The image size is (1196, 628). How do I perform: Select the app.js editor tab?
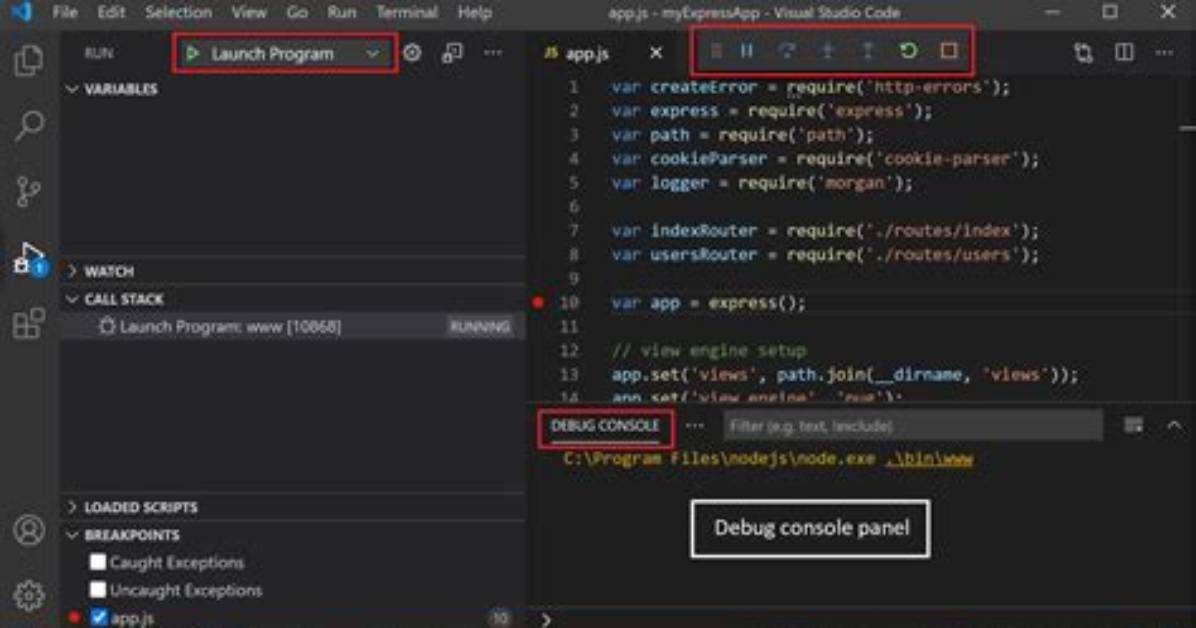pos(588,53)
